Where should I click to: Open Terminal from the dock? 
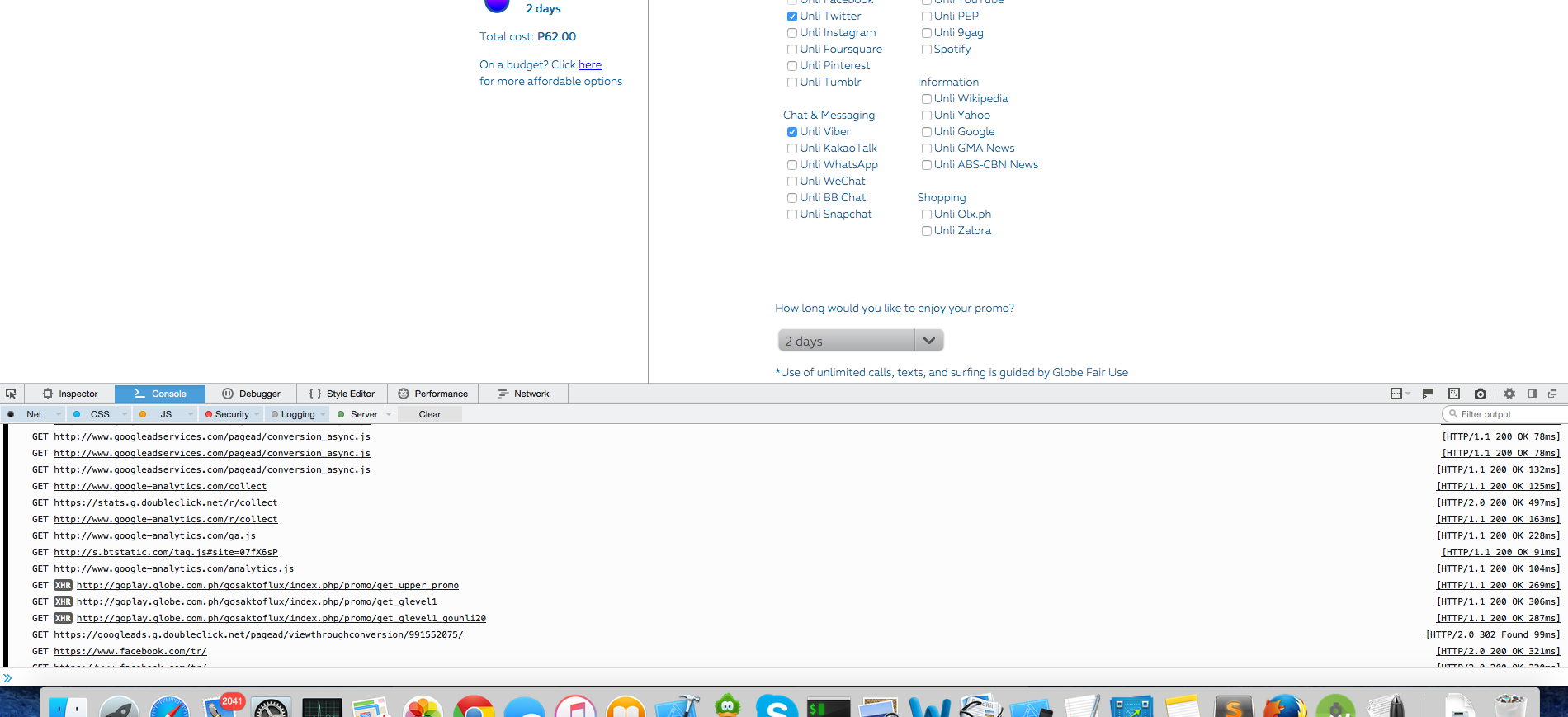click(829, 708)
